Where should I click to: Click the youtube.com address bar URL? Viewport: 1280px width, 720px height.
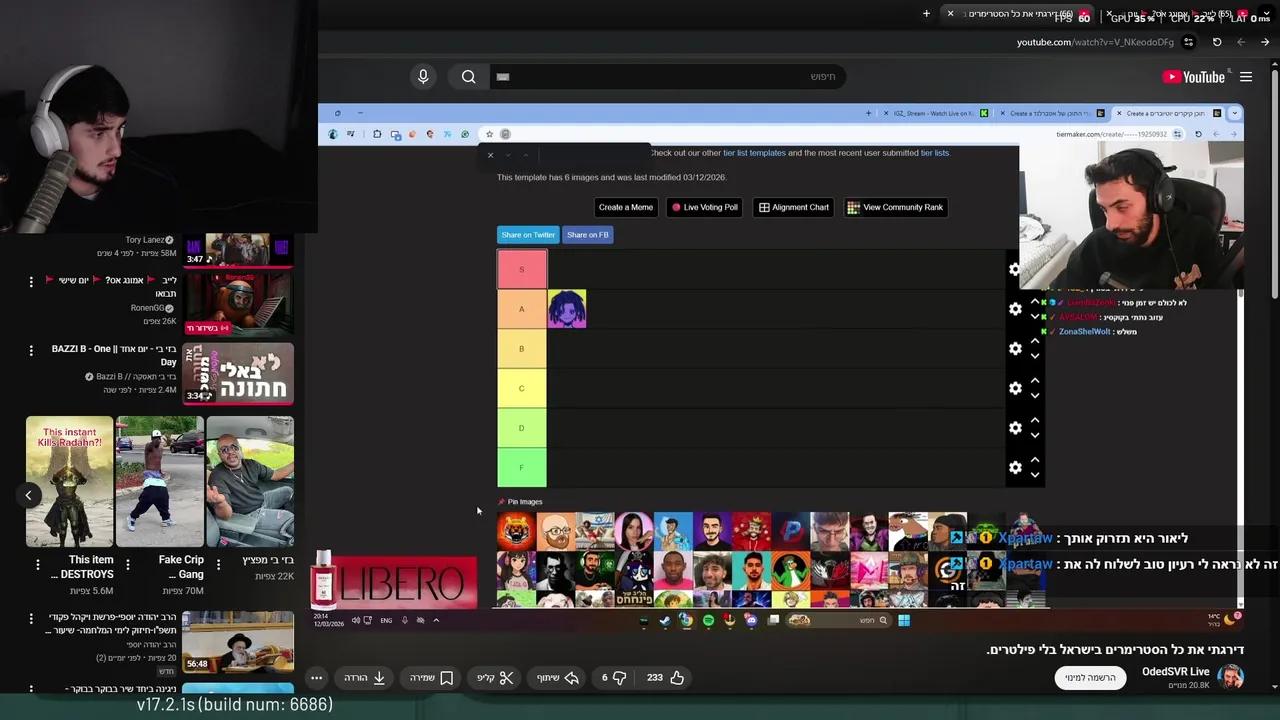[1095, 42]
